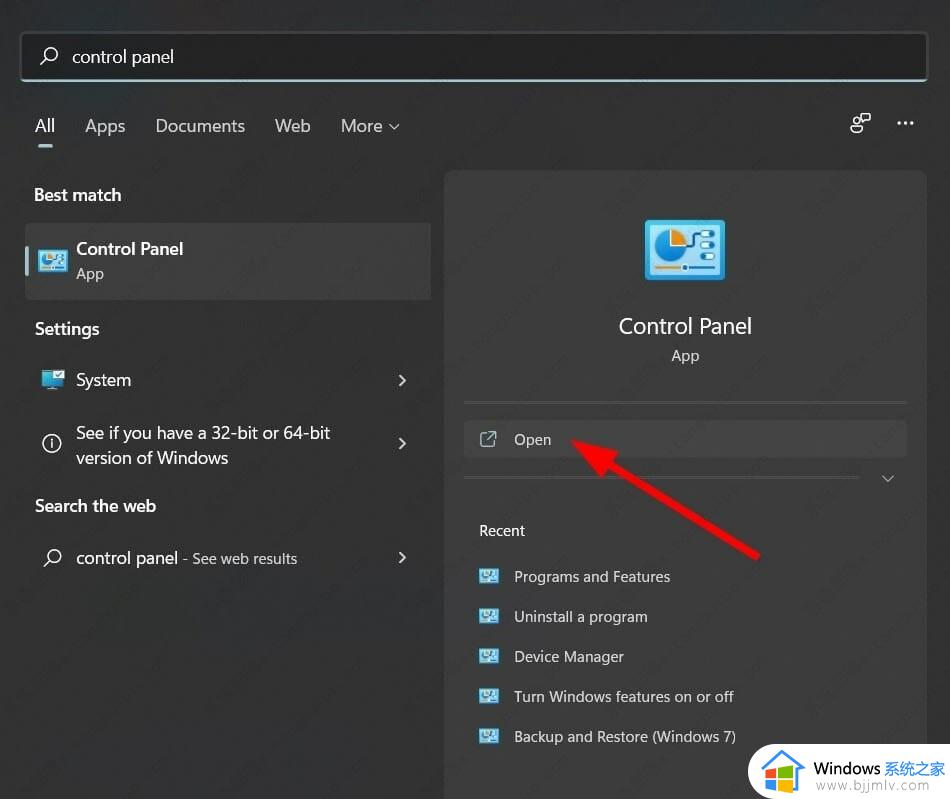
Task: Click the 'Best match' heading text
Action: (x=78, y=195)
